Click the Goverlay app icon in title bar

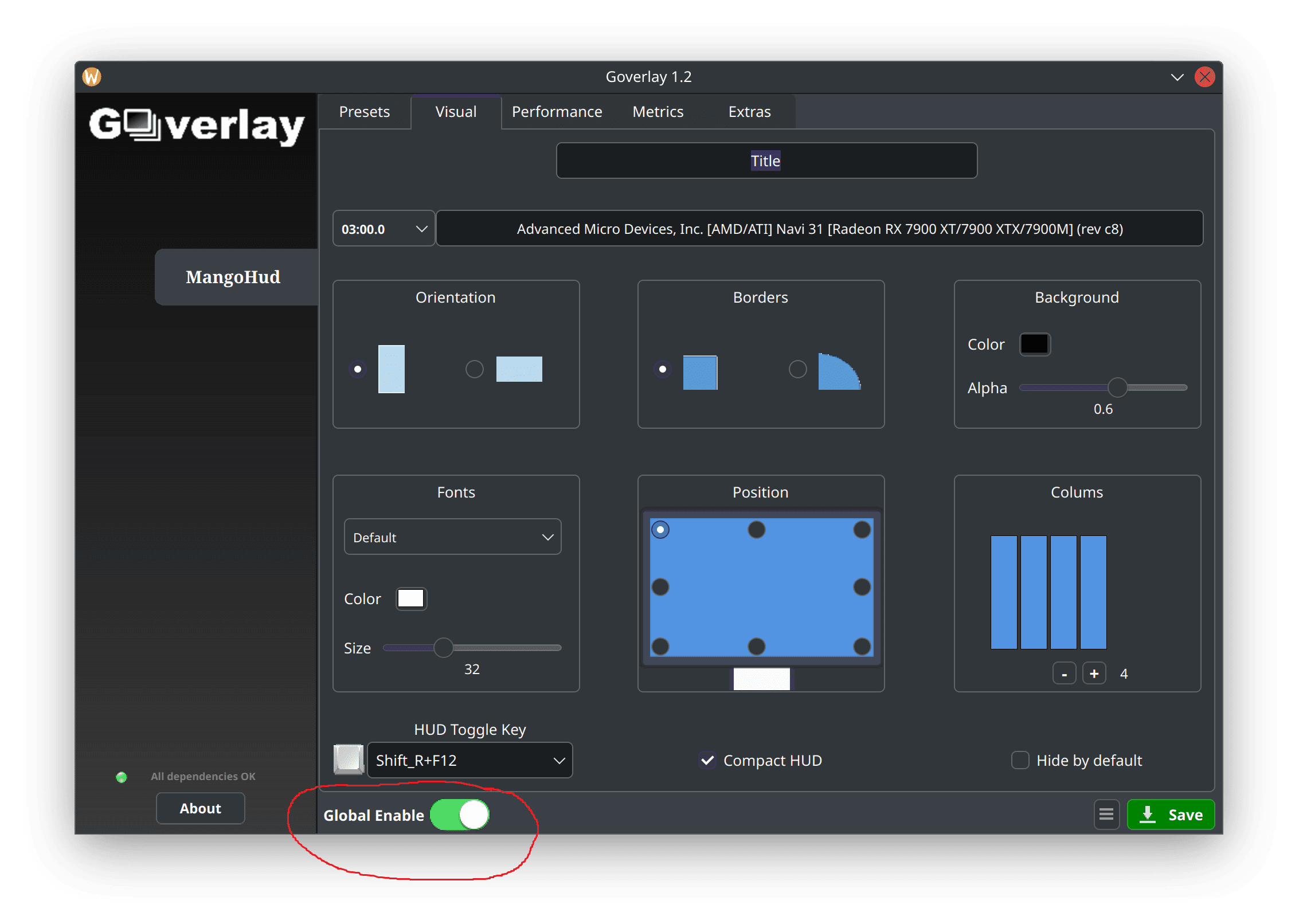pos(92,77)
